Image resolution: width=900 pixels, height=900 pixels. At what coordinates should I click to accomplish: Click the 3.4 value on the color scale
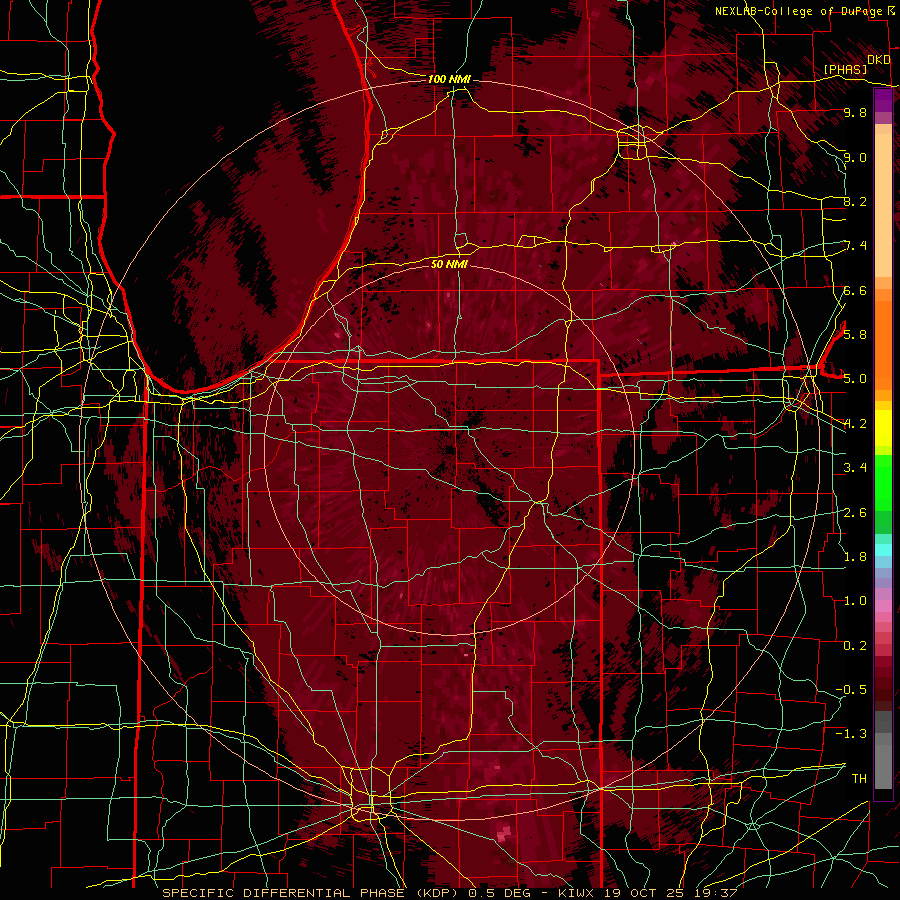855,468
